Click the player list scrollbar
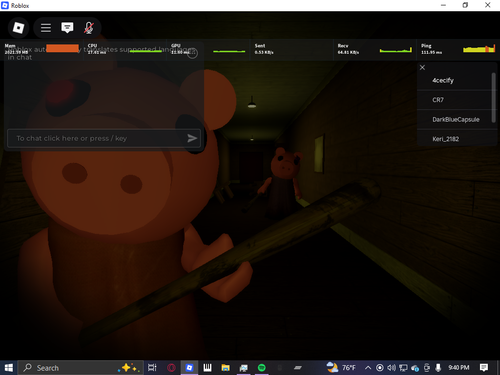Viewport: 500px width, 375px height. [x=493, y=97]
